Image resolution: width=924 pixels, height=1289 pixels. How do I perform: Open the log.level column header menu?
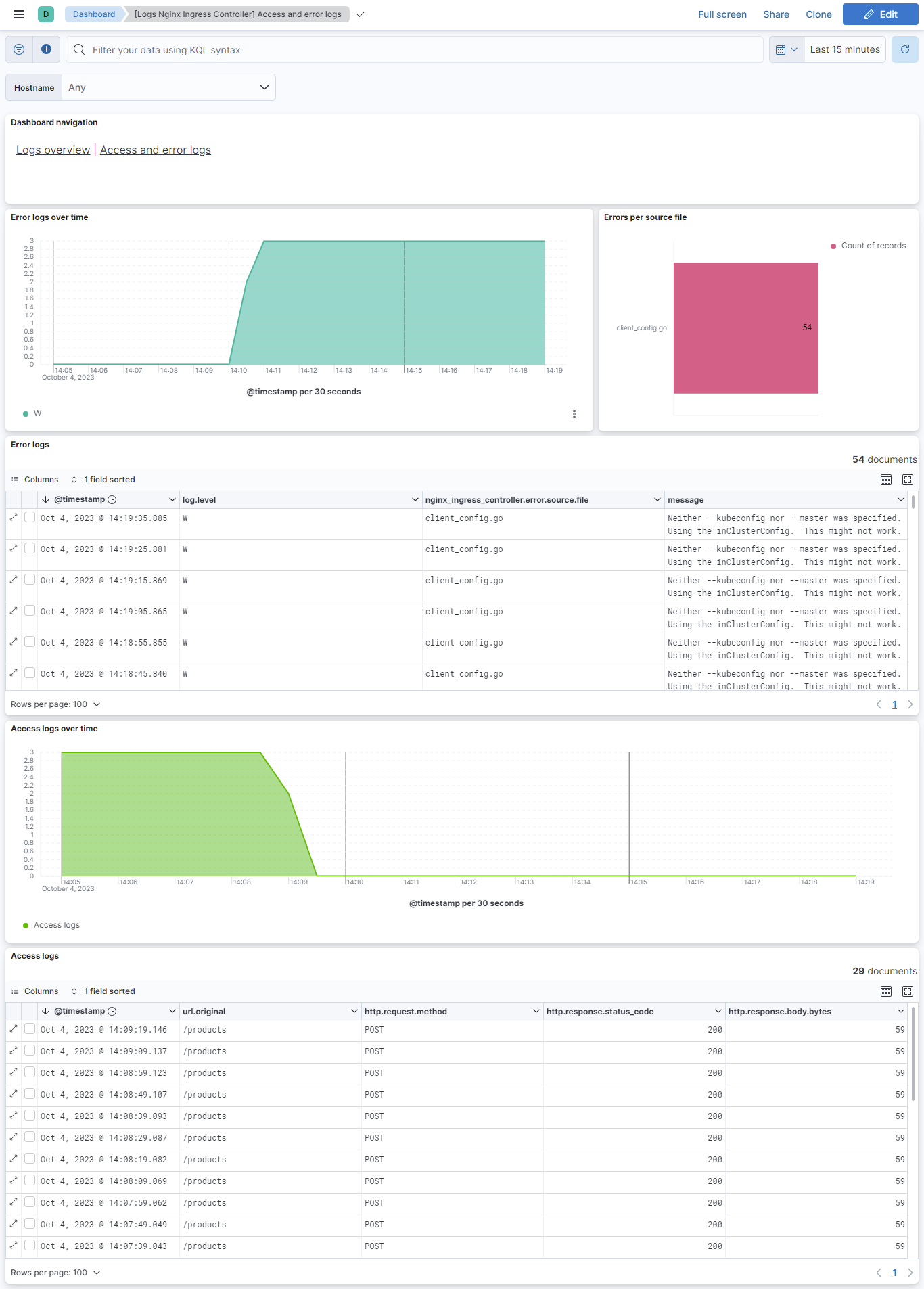click(x=415, y=500)
